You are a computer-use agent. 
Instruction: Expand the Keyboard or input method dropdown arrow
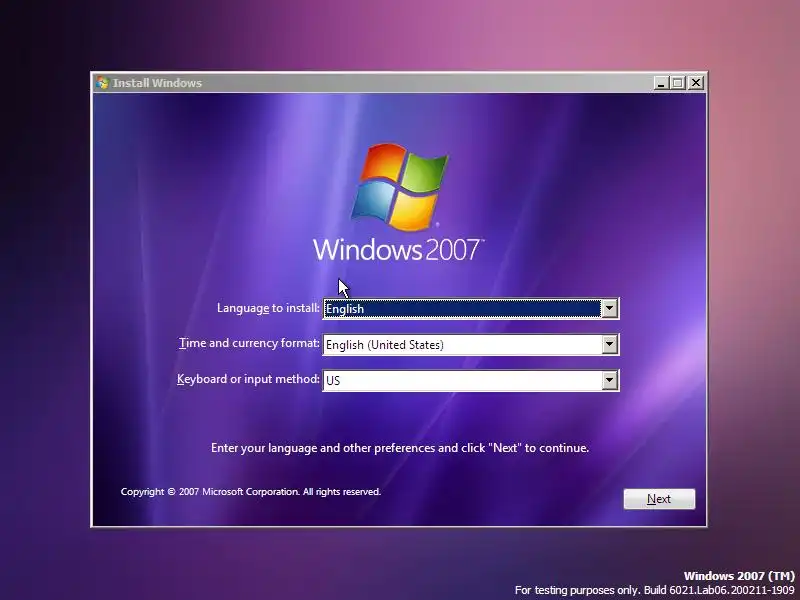tap(609, 380)
